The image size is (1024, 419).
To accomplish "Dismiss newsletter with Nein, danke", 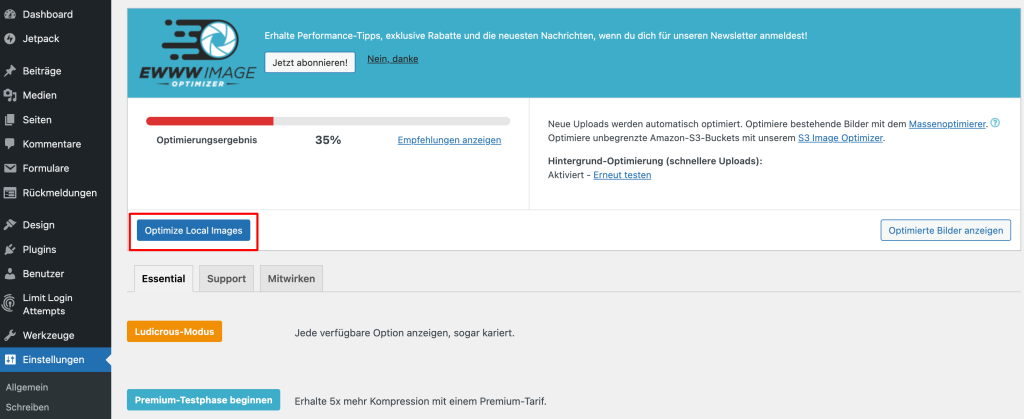I will (392, 59).
